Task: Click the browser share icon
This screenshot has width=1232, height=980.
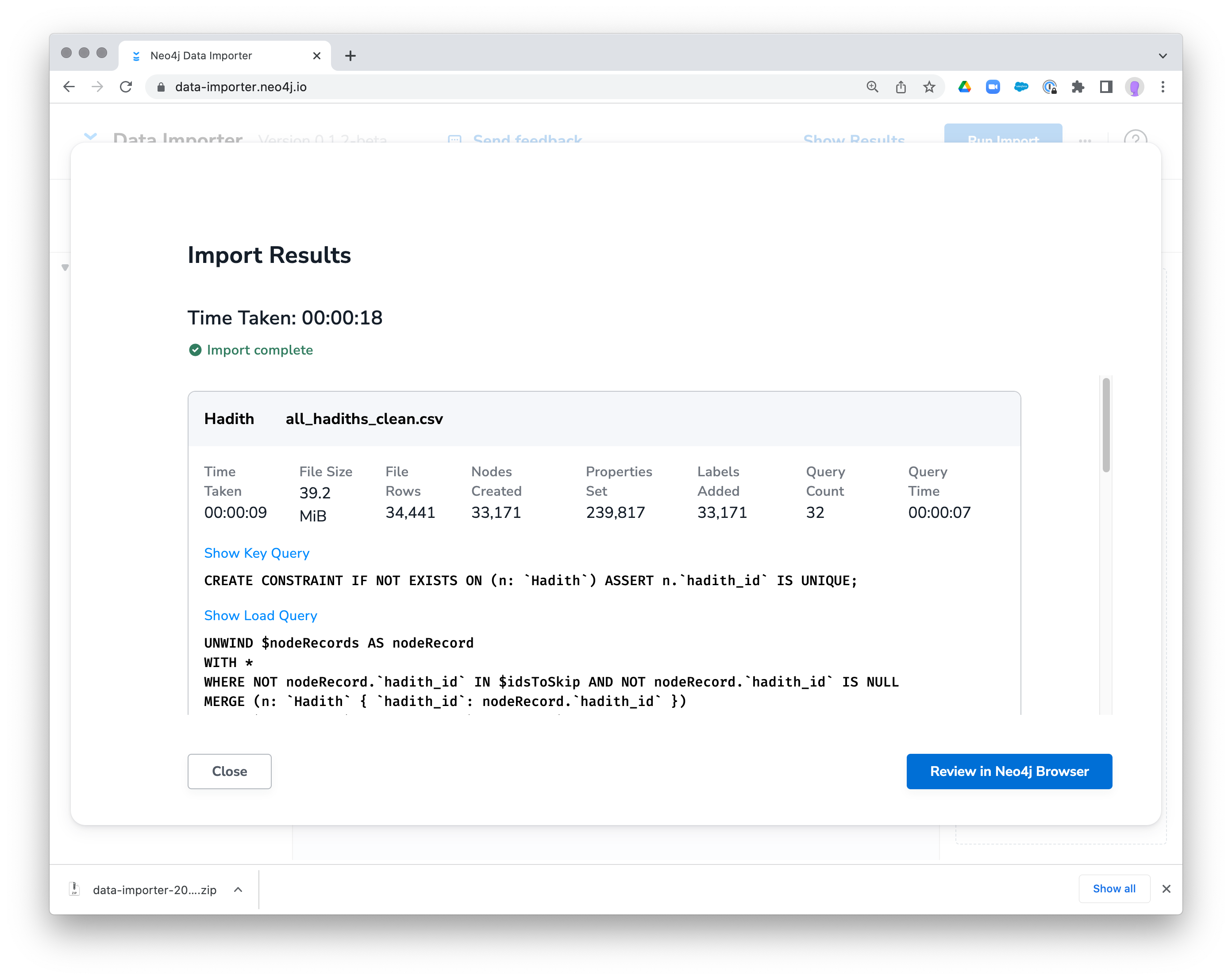Action: coord(901,87)
